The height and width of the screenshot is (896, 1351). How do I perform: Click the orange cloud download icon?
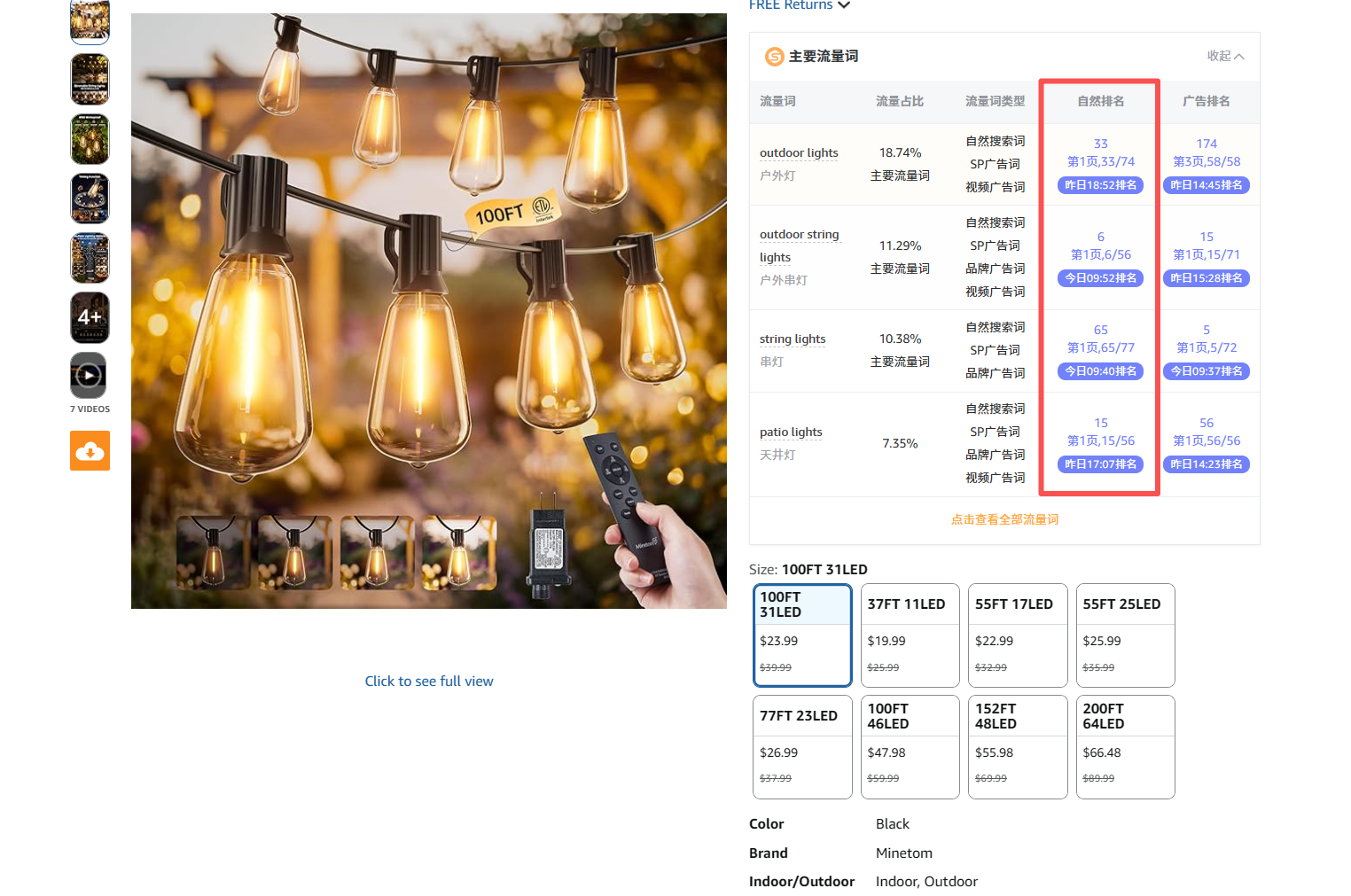[90, 451]
